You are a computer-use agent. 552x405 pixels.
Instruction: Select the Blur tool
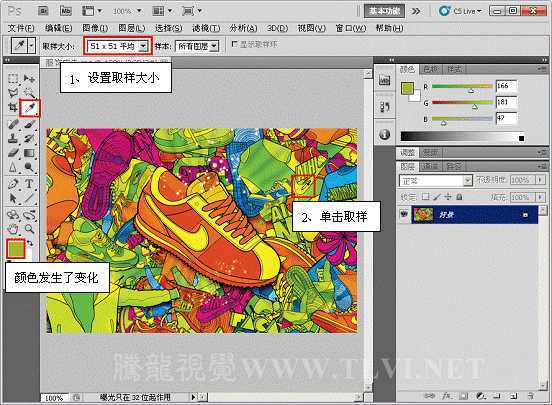(x=13, y=167)
